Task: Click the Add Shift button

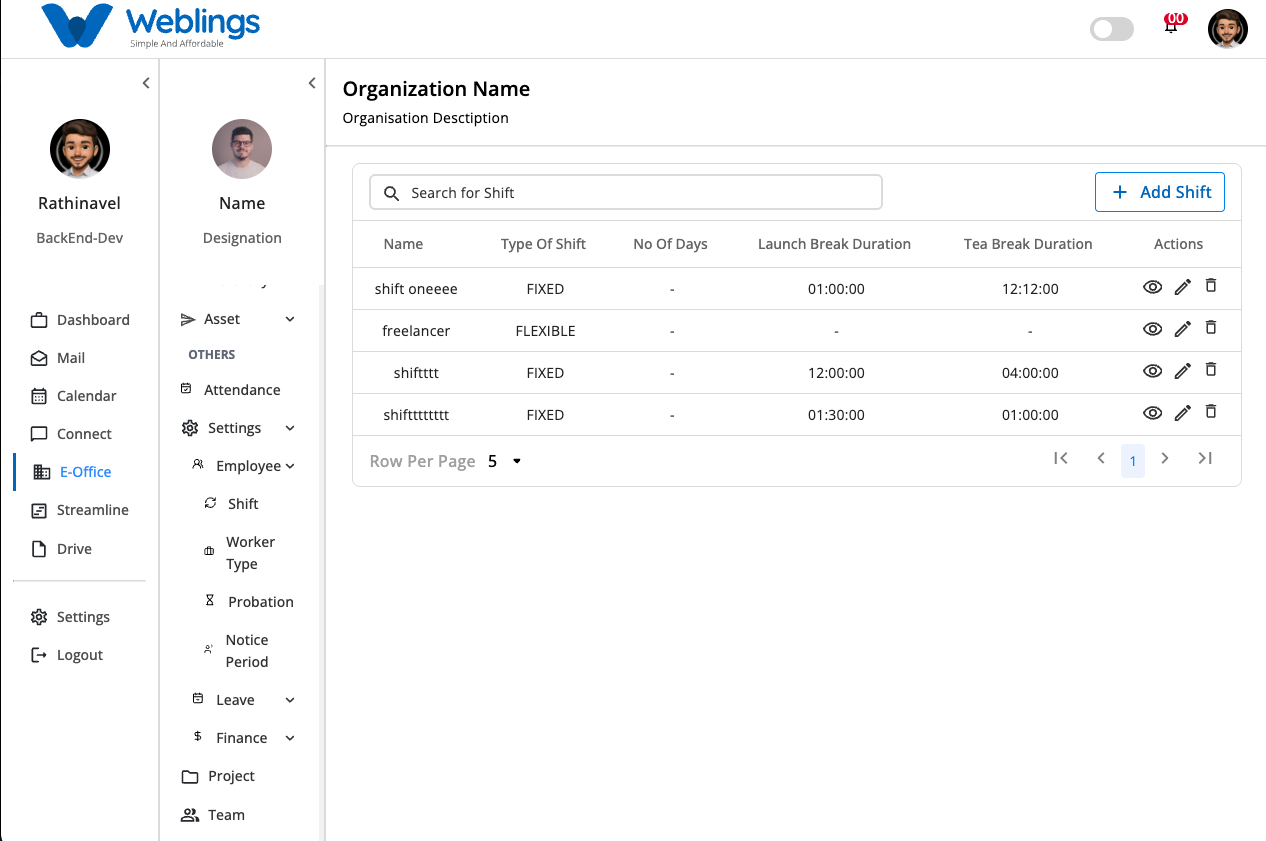Action: pos(1160,192)
